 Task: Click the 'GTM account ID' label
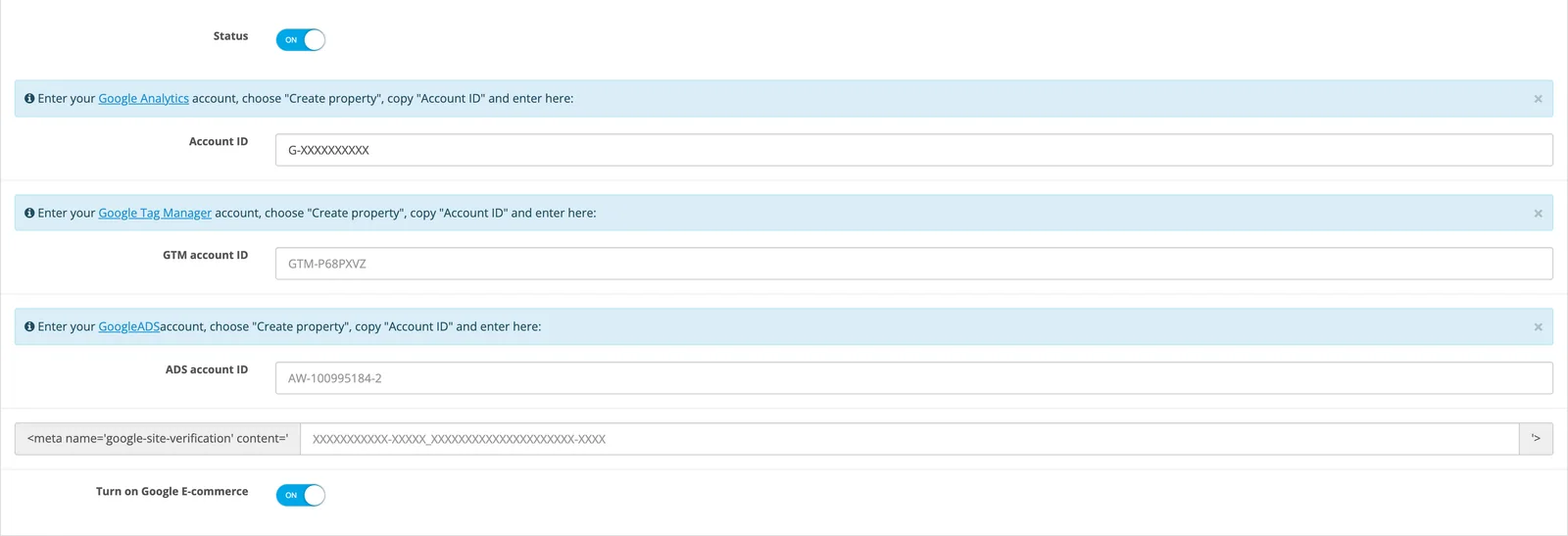point(206,256)
